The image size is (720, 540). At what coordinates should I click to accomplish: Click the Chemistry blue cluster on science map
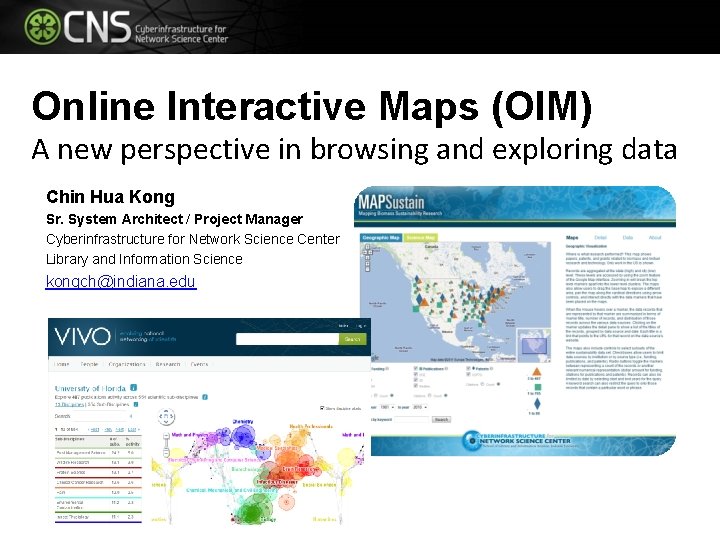(x=242, y=434)
